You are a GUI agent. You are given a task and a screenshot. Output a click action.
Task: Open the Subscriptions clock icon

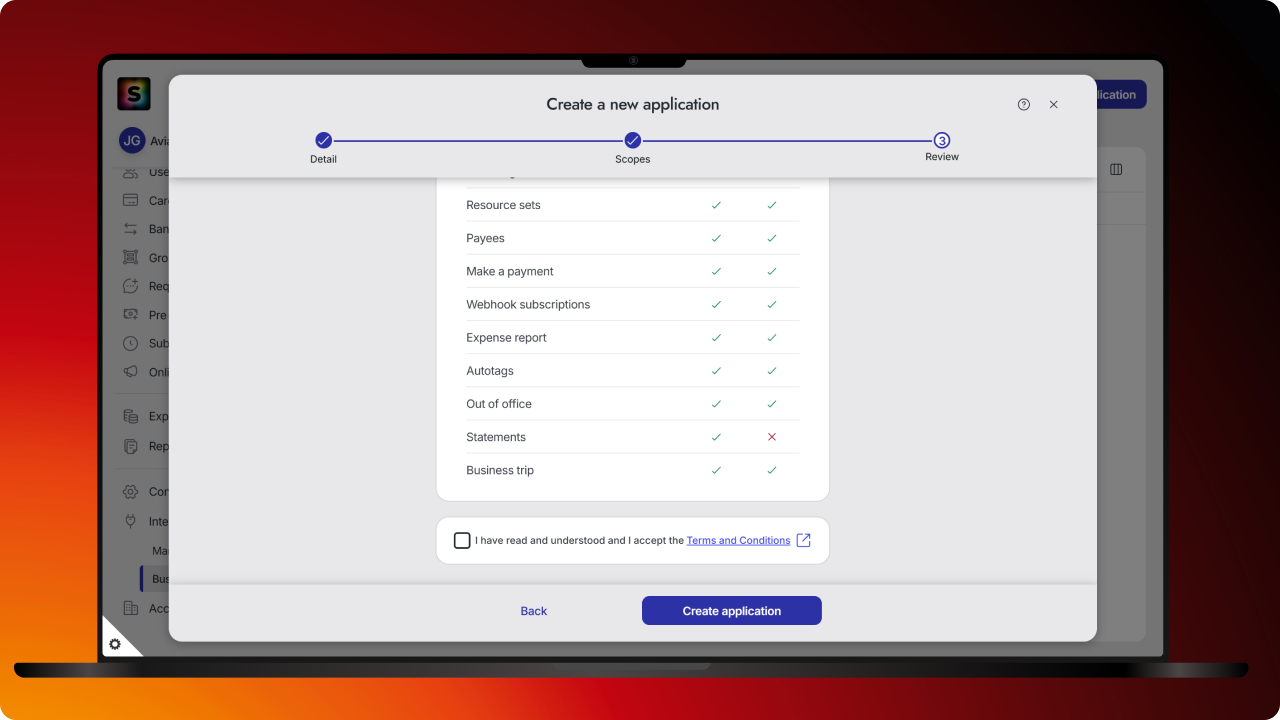(130, 343)
